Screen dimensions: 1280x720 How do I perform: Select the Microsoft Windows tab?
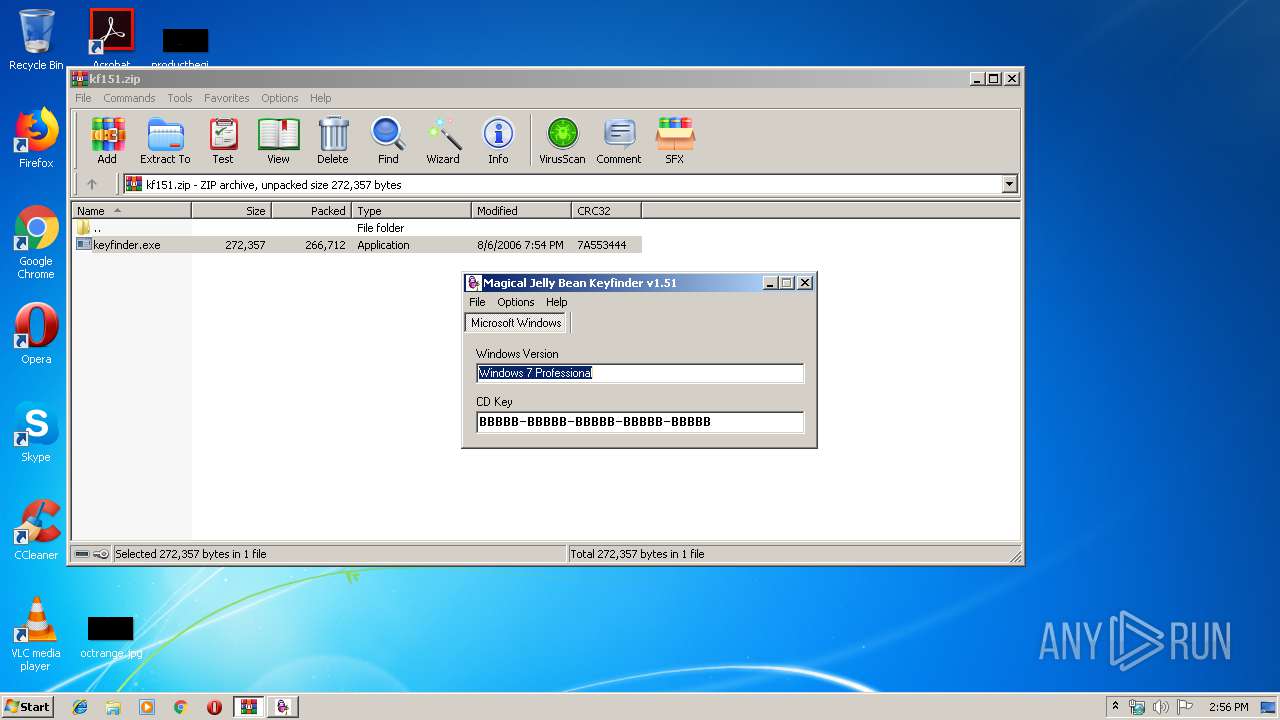click(x=516, y=323)
